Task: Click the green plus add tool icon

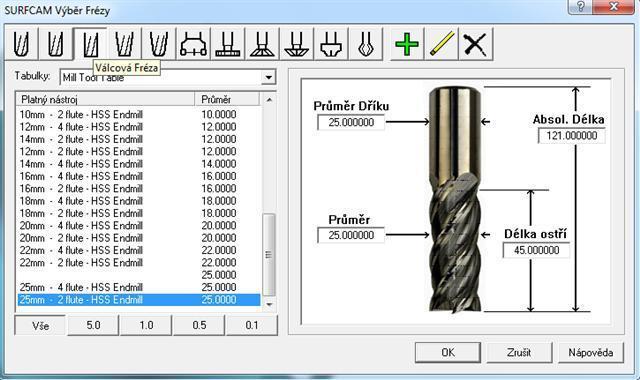Action: 407,44
